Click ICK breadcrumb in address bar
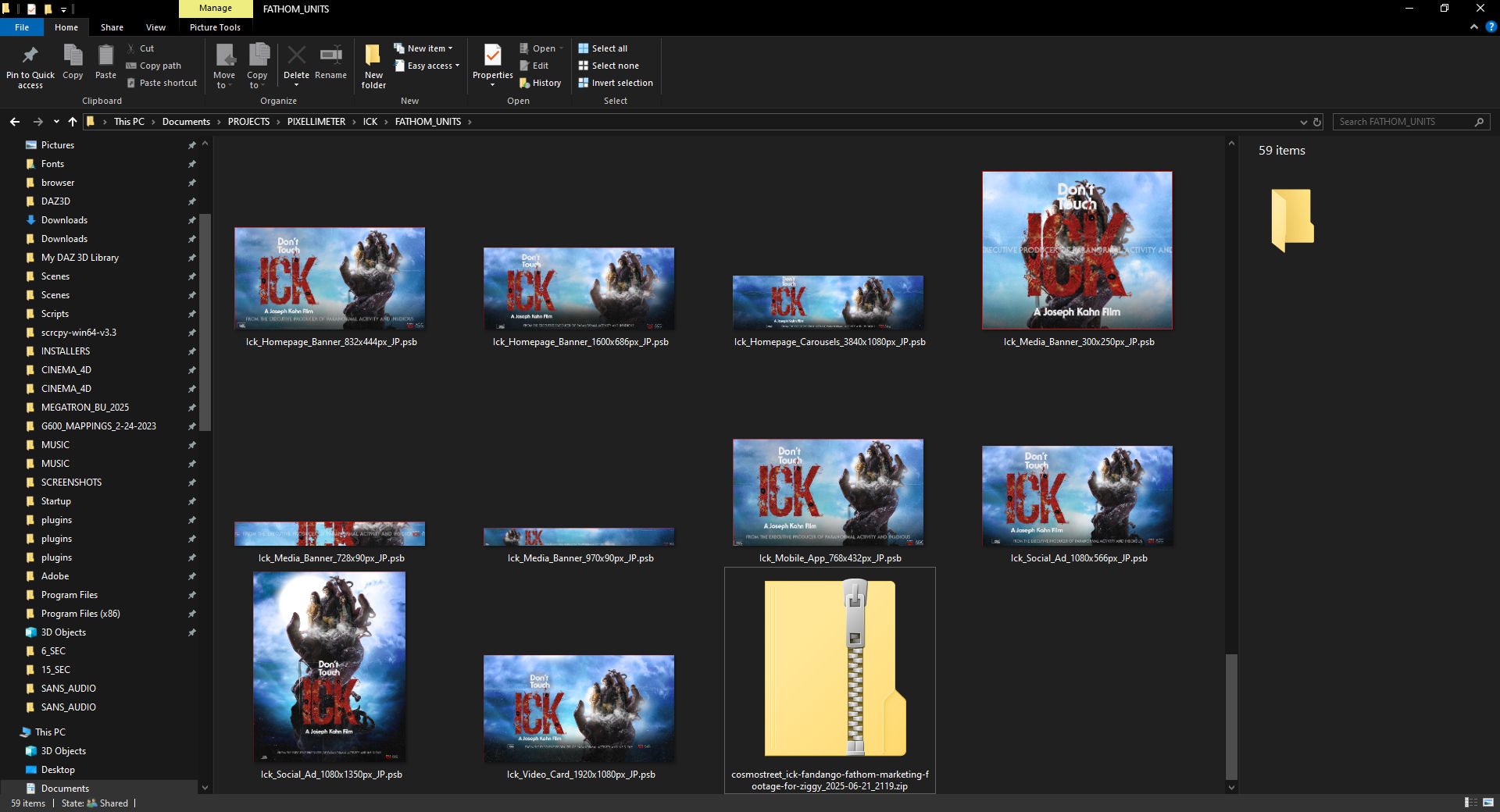Screen dimensions: 1500x812 tap(370, 122)
